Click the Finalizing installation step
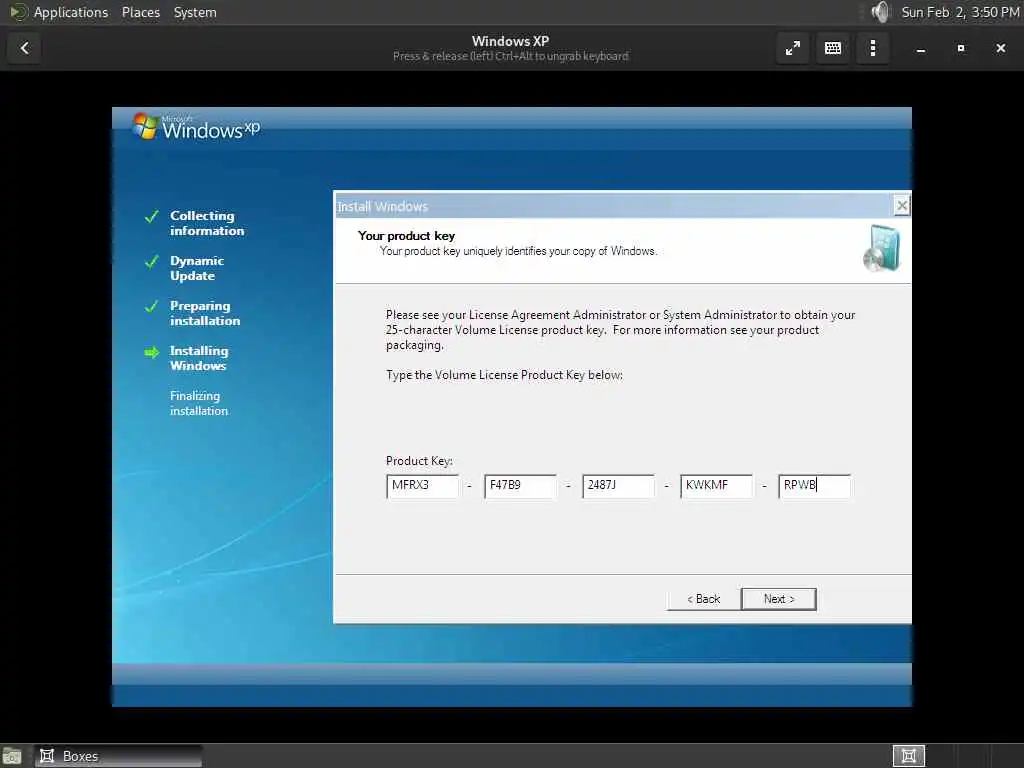 click(199, 403)
